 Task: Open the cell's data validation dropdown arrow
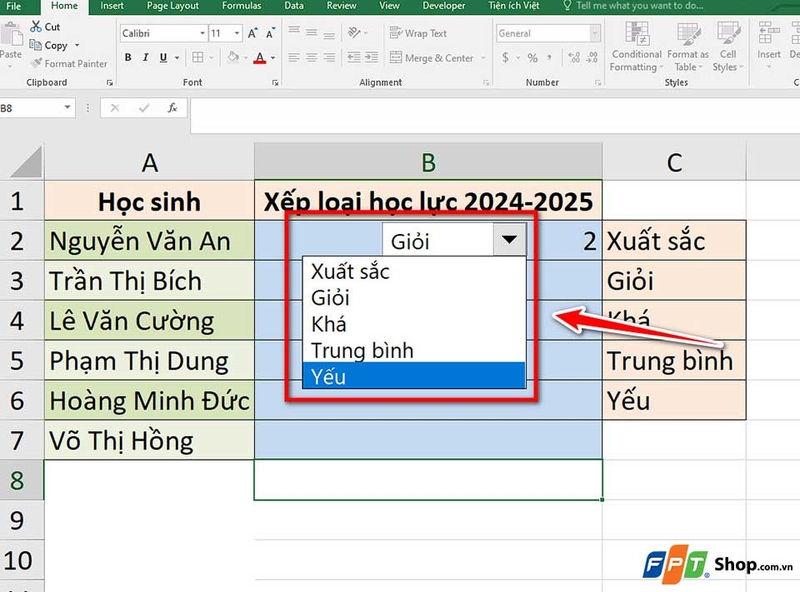[508, 240]
